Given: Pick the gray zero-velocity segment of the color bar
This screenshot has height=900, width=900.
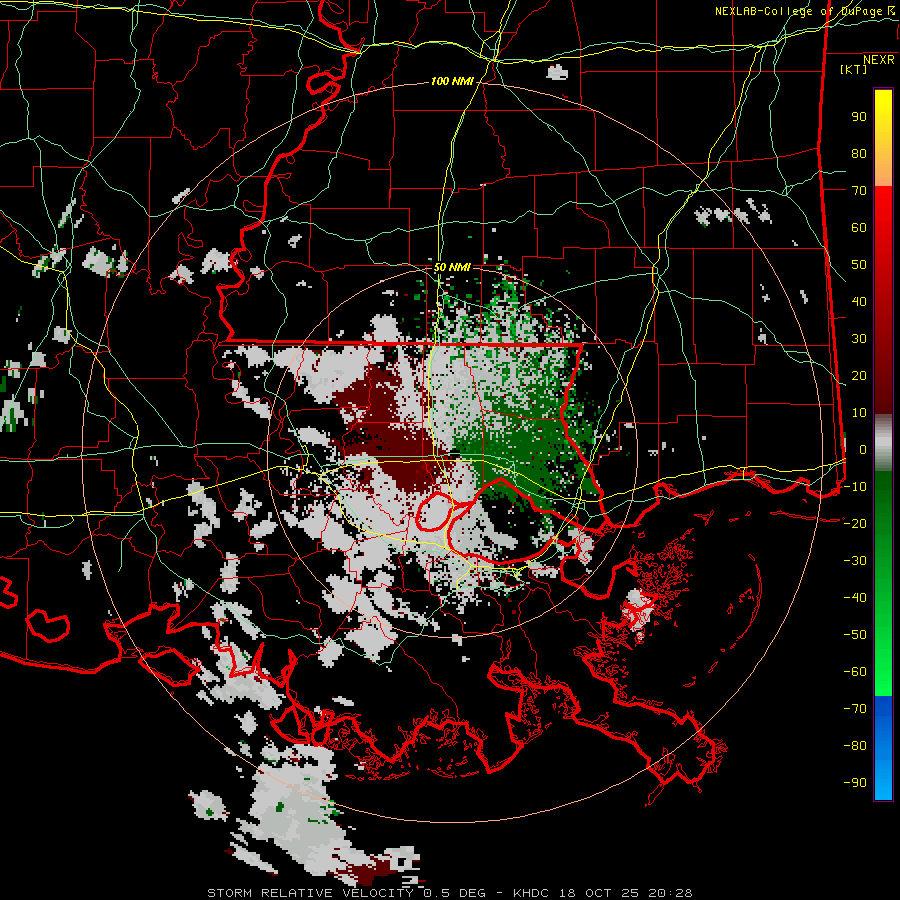Looking at the screenshot, I should (883, 443).
